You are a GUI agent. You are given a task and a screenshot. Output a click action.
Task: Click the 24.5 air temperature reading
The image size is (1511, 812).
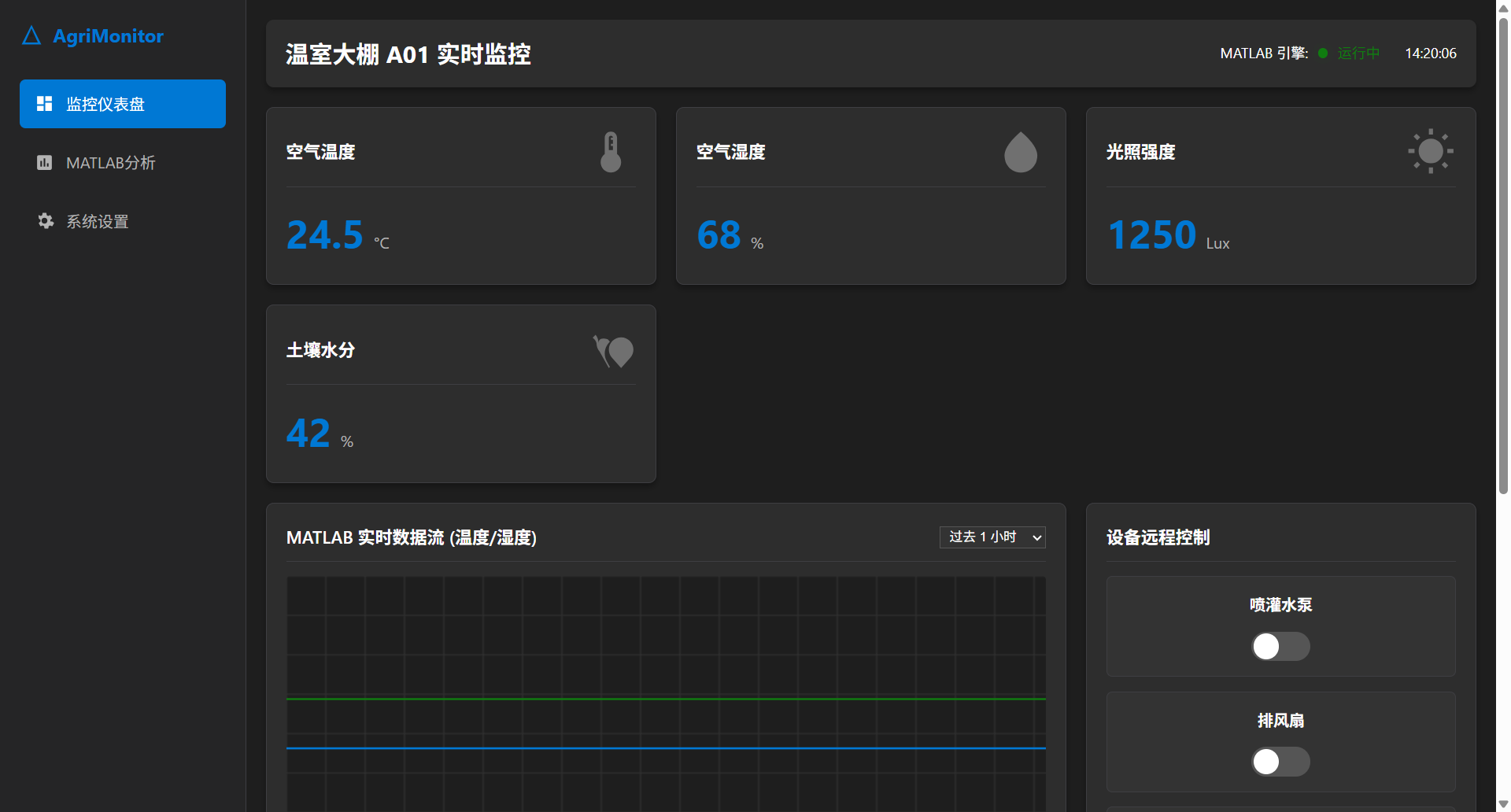[324, 235]
